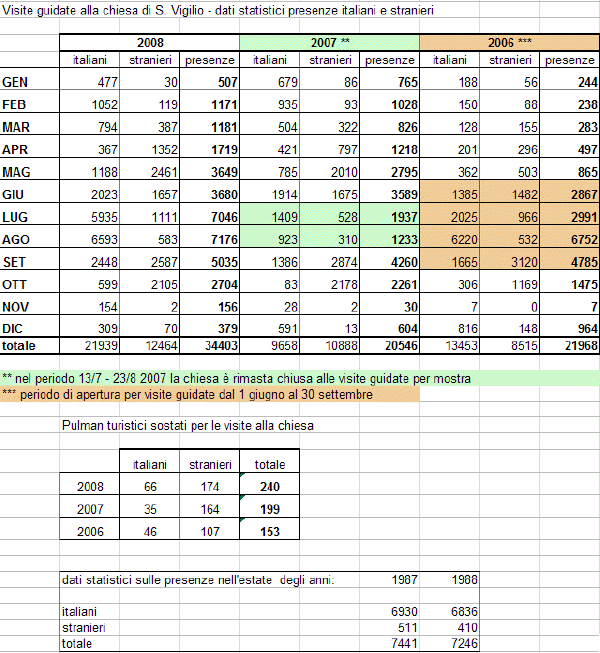The height and width of the screenshot is (653, 600).
Task: Select the green footnote about church closed 13/7 - 23/8 2007
Action: click(x=299, y=379)
